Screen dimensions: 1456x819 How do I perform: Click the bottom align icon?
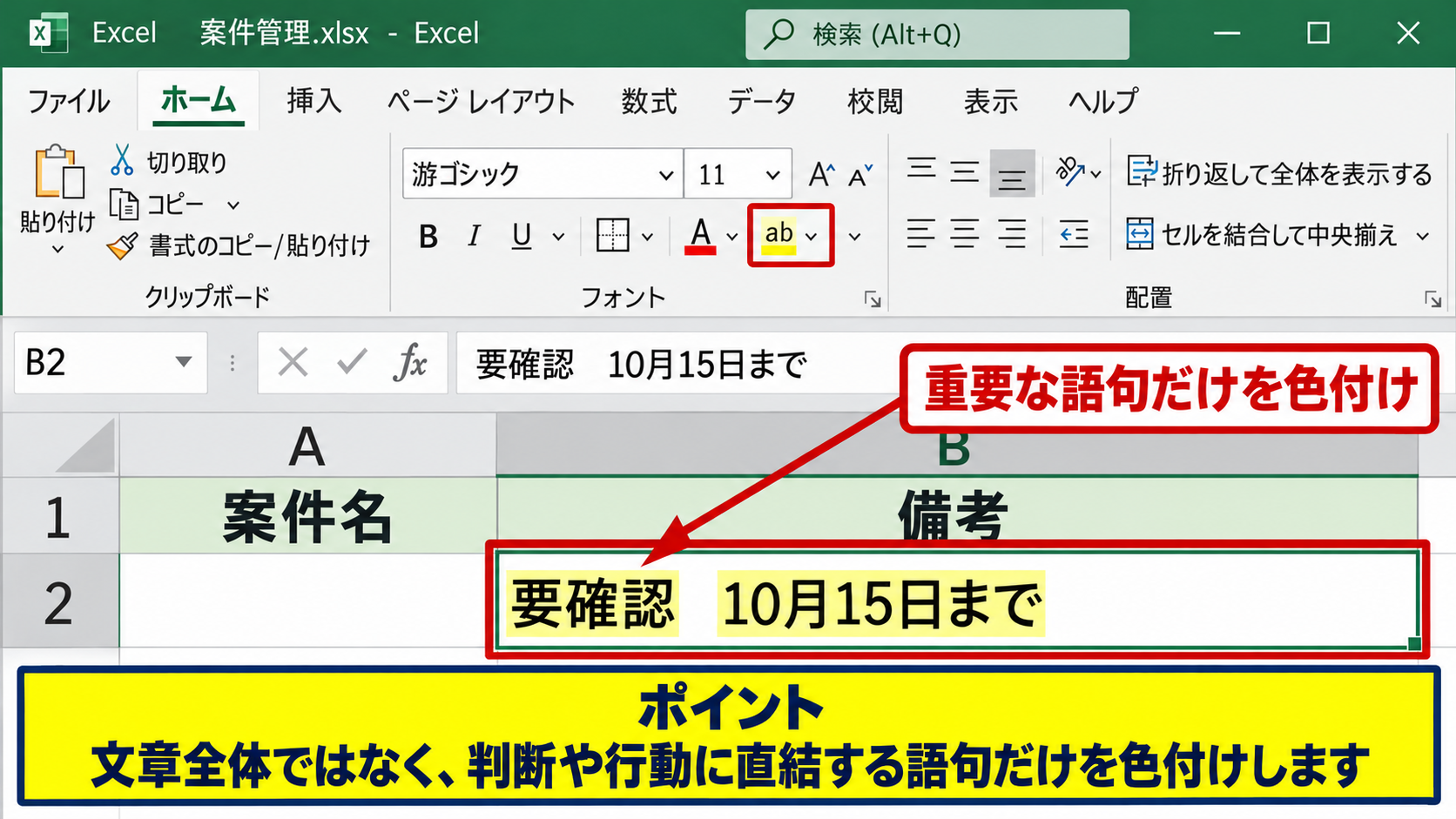point(1012,173)
